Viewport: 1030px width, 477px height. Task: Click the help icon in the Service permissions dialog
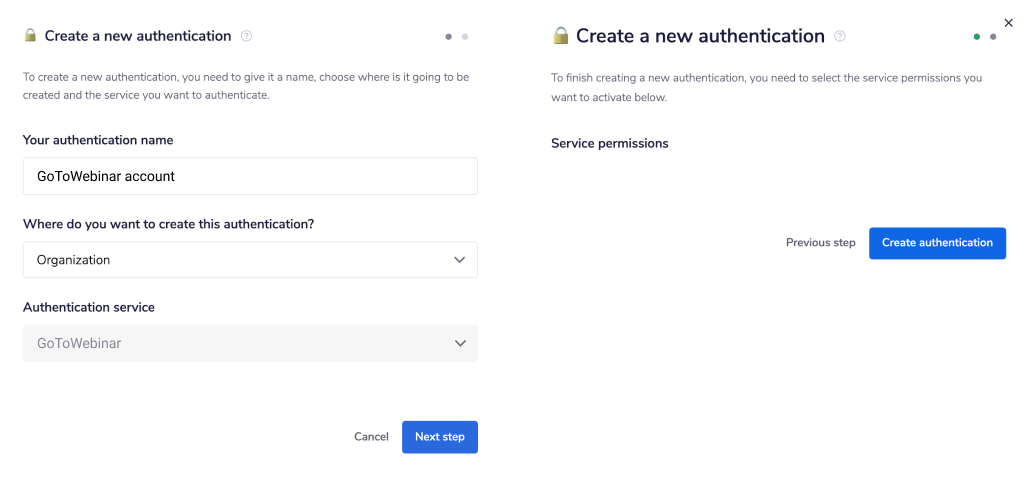tap(840, 36)
